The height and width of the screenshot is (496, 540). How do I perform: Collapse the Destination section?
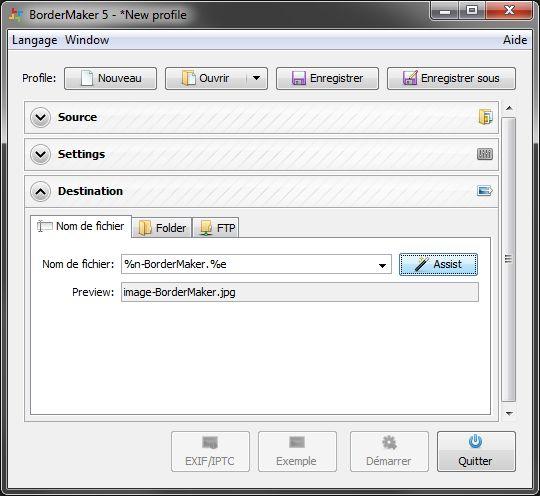tap(41, 191)
